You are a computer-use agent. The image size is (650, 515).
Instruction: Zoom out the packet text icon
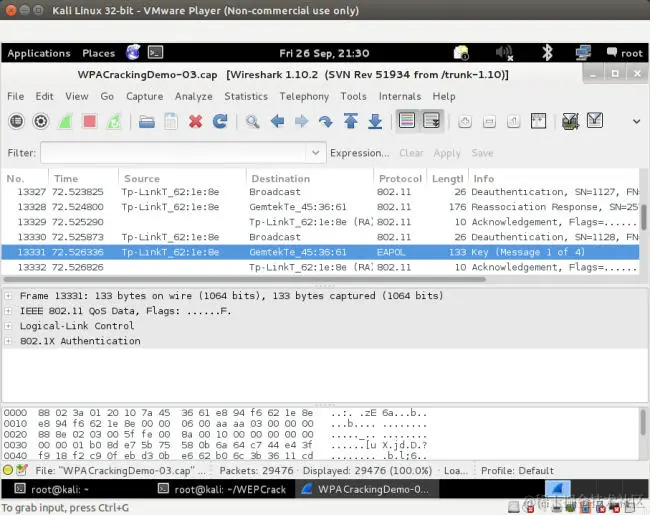(x=489, y=121)
